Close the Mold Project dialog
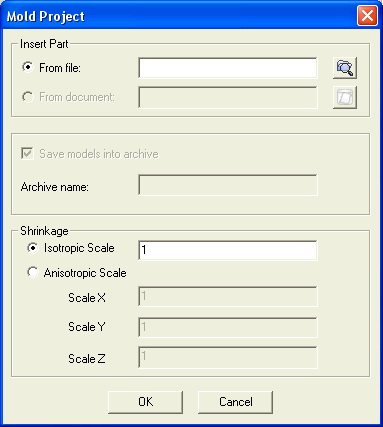Viewport: 383px width, 427px height. coord(367,16)
